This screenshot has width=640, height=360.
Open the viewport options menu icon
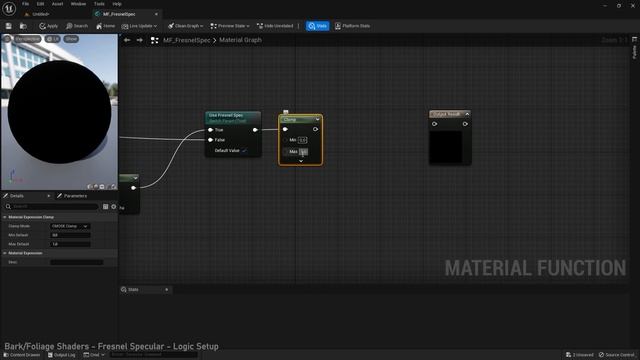click(7, 39)
